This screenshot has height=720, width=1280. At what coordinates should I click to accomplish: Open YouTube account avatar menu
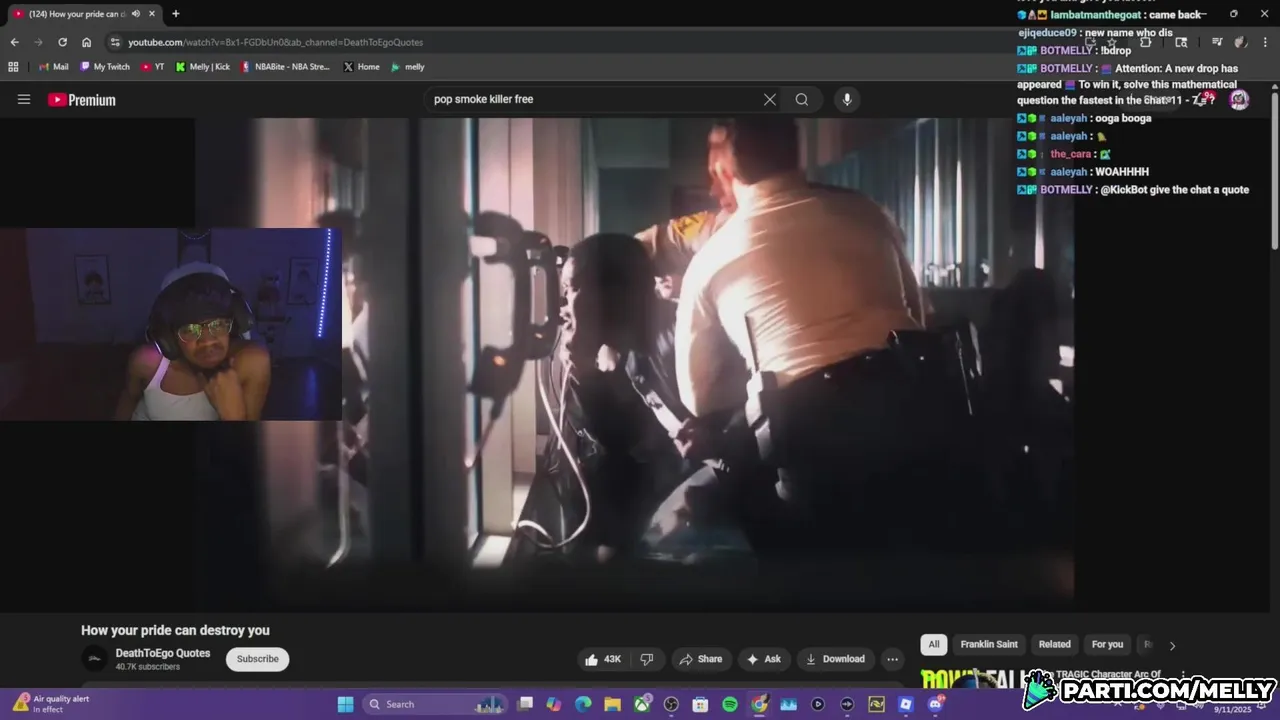[1239, 99]
